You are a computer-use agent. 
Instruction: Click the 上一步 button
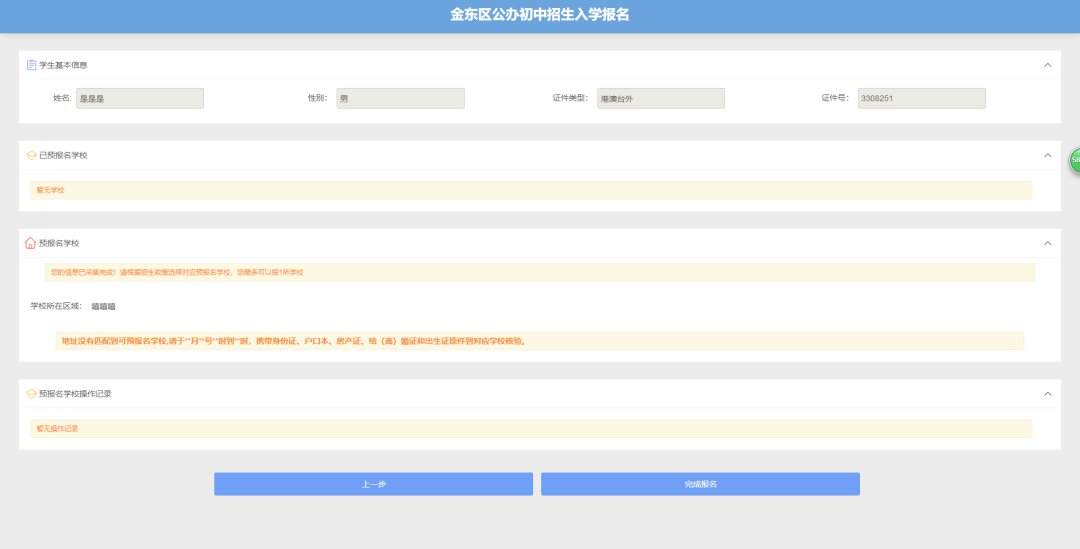(x=373, y=484)
